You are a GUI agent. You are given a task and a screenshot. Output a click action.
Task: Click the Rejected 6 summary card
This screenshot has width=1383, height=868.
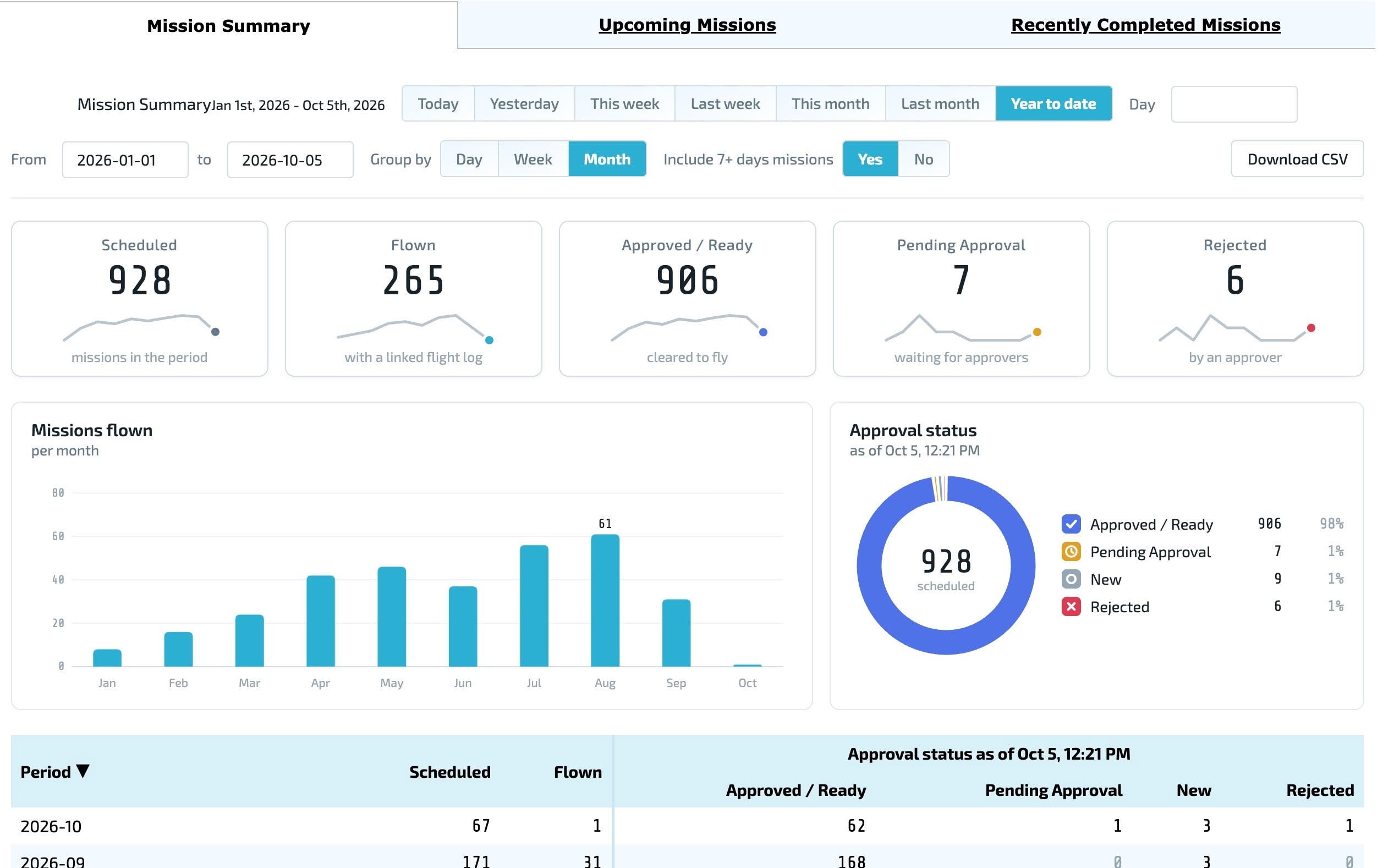click(1235, 299)
